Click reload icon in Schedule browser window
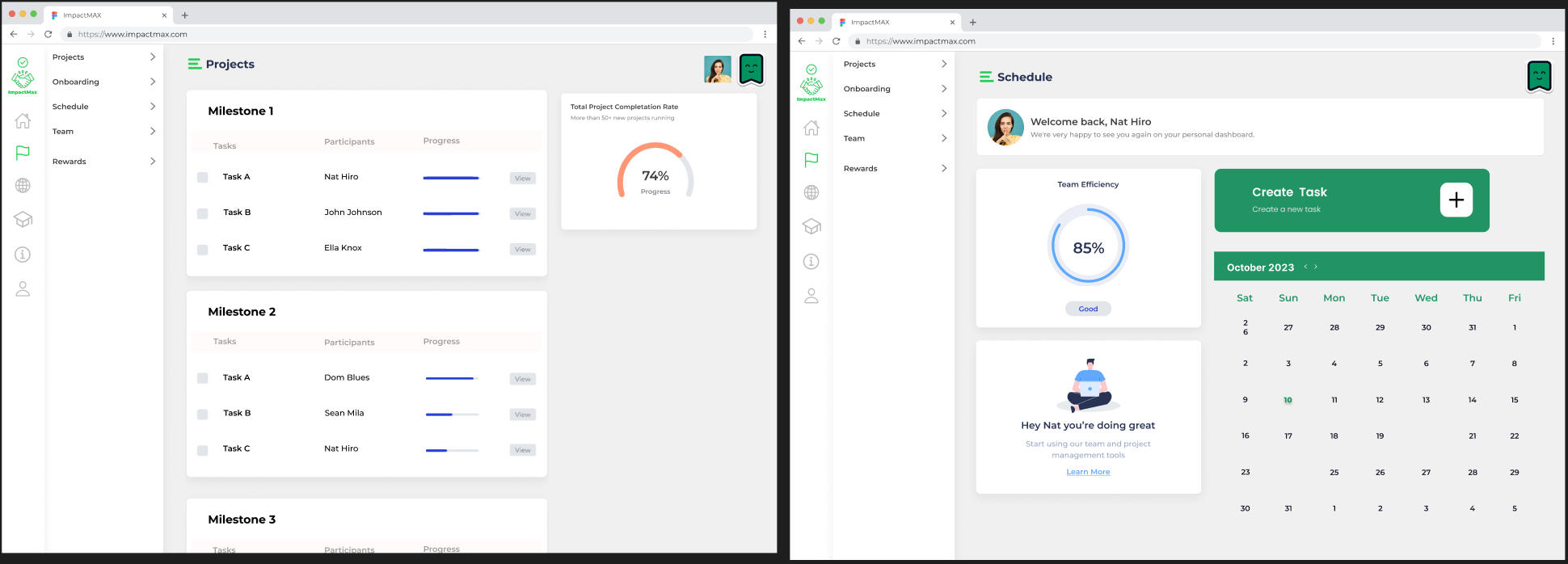This screenshot has height=564, width=1568. pyautogui.click(x=837, y=41)
